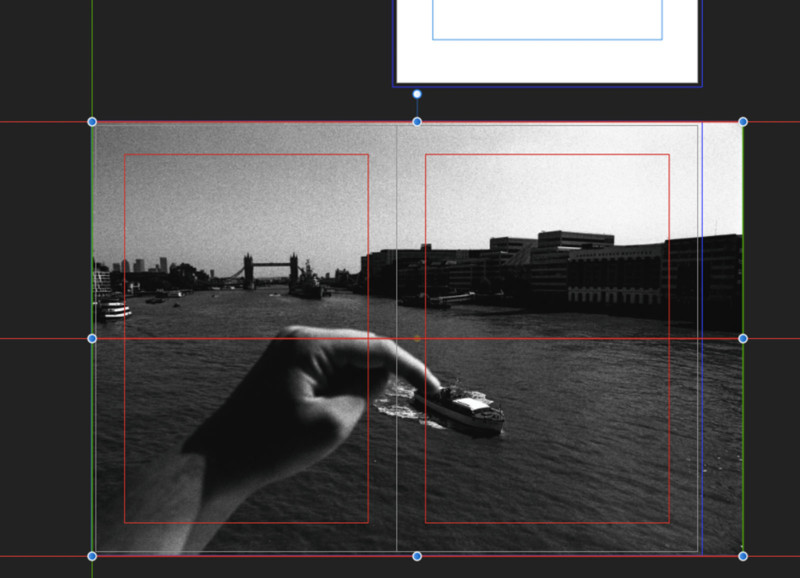
Task: Select the left-middle resize handle
Action: point(92,339)
